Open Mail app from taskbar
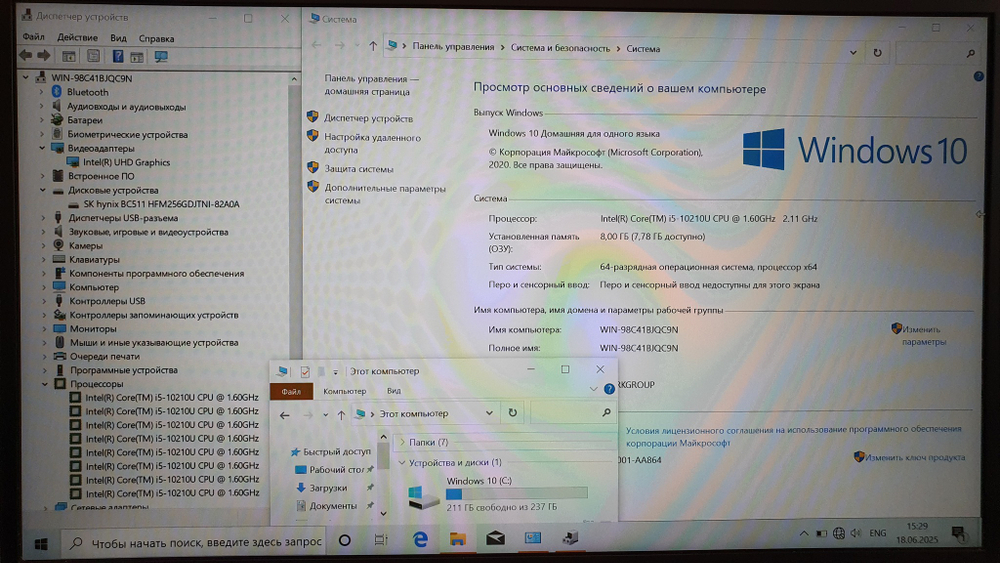The height and width of the screenshot is (563, 1000). [x=495, y=539]
